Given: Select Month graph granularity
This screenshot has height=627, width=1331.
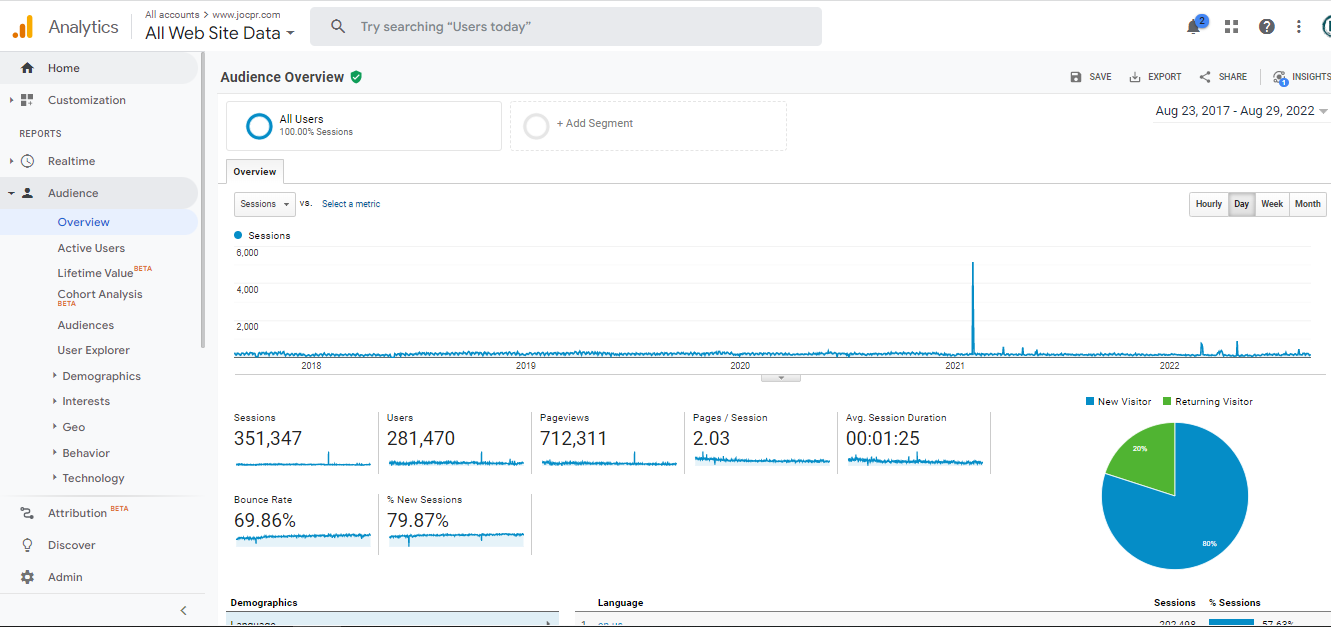Looking at the screenshot, I should (1308, 204).
